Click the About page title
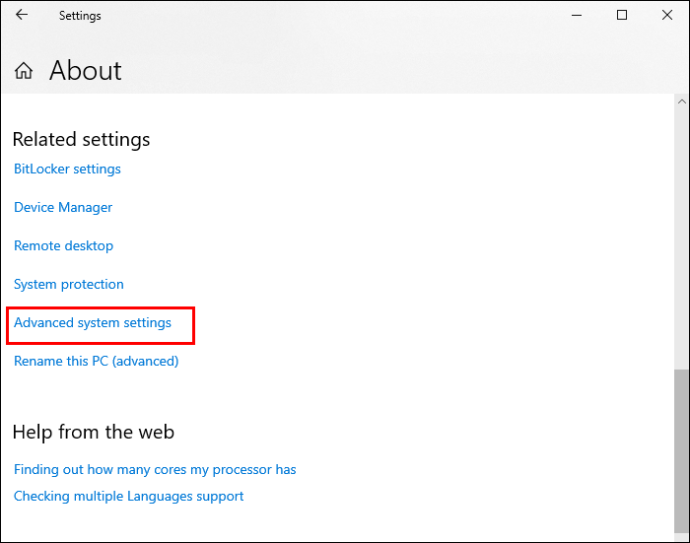 tap(85, 70)
